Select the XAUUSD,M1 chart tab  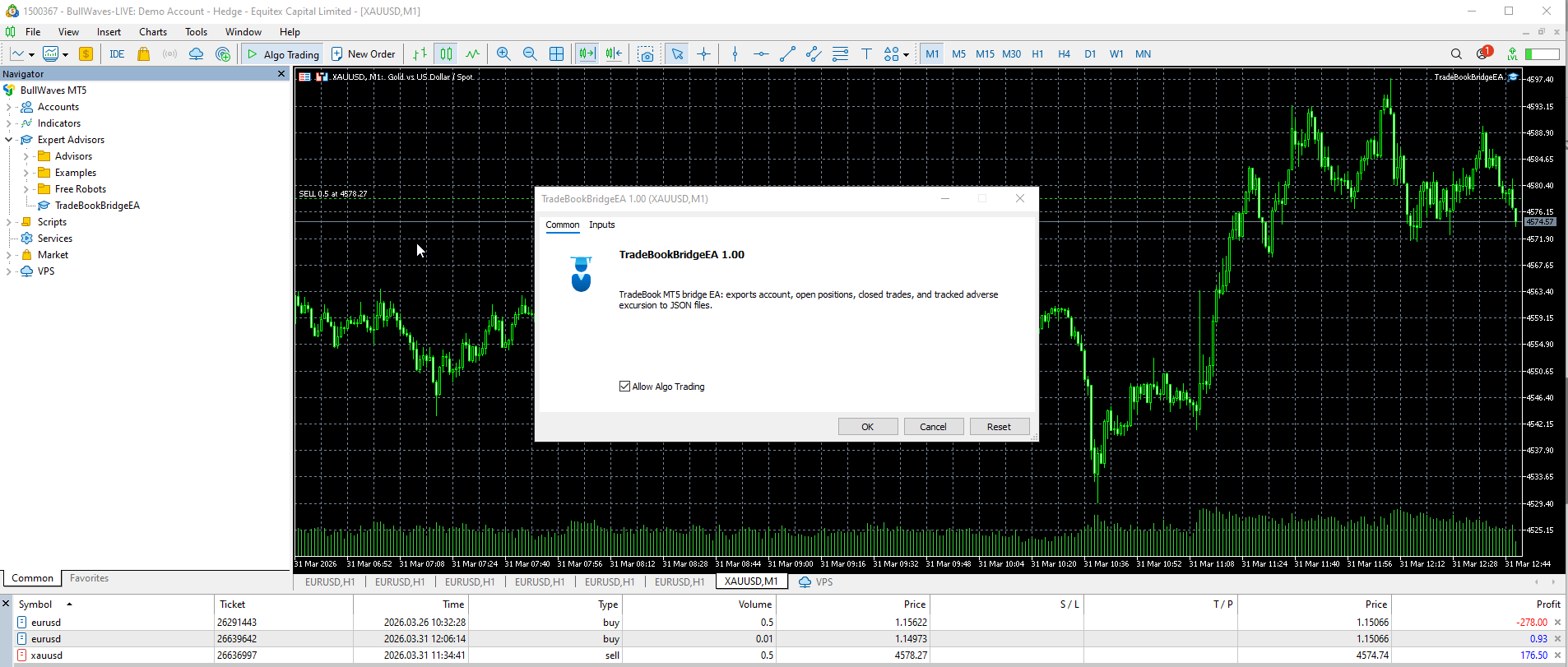coord(751,581)
